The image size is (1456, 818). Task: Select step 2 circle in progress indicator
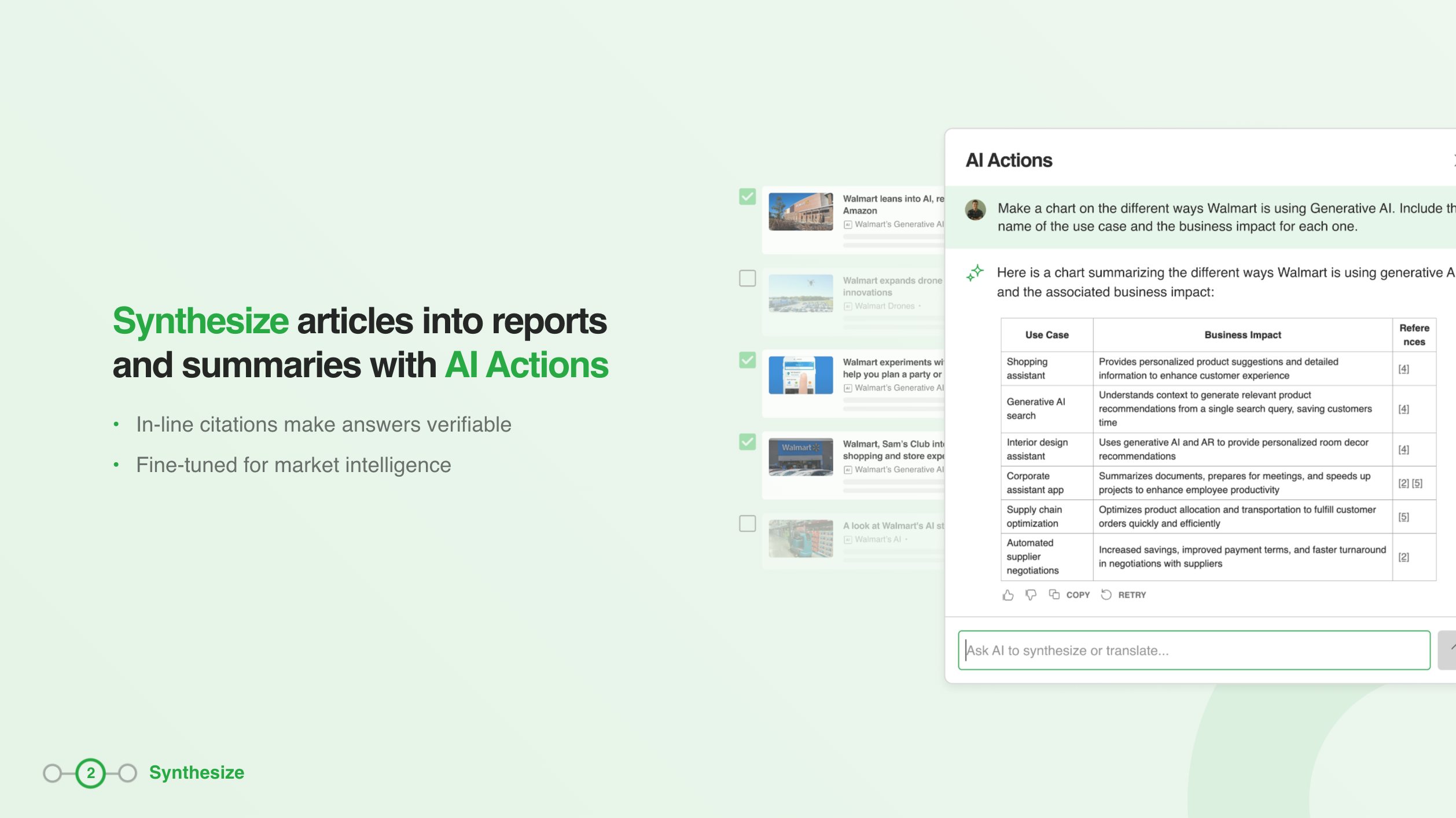(x=91, y=773)
